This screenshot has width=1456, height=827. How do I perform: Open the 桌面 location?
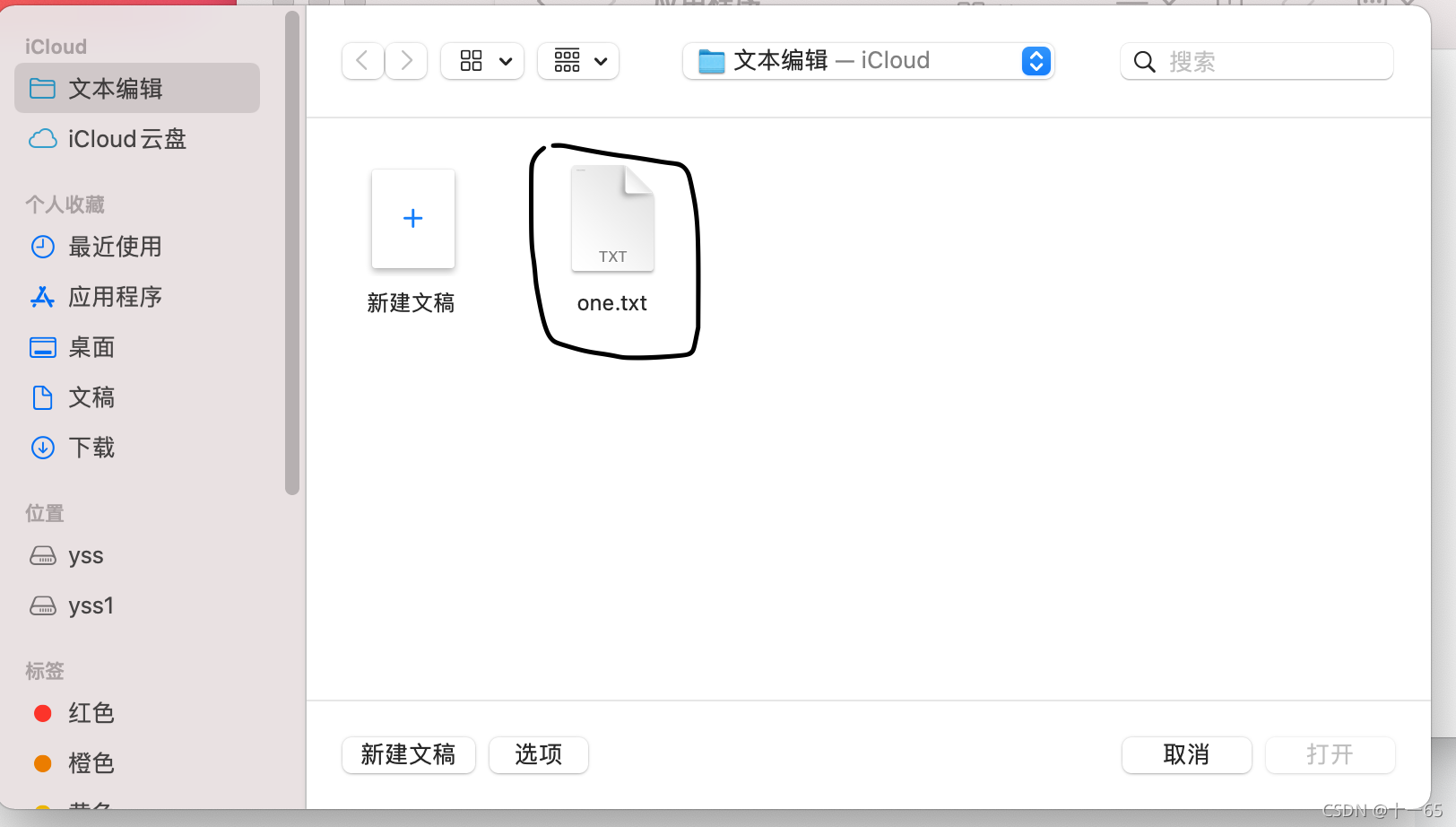91,347
